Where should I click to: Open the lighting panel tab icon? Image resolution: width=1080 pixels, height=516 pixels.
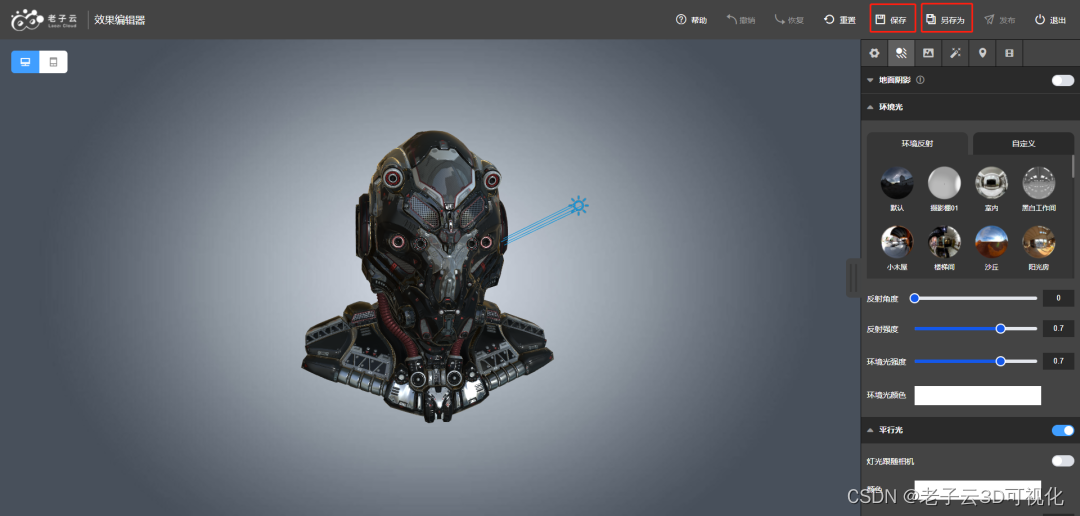(x=901, y=53)
